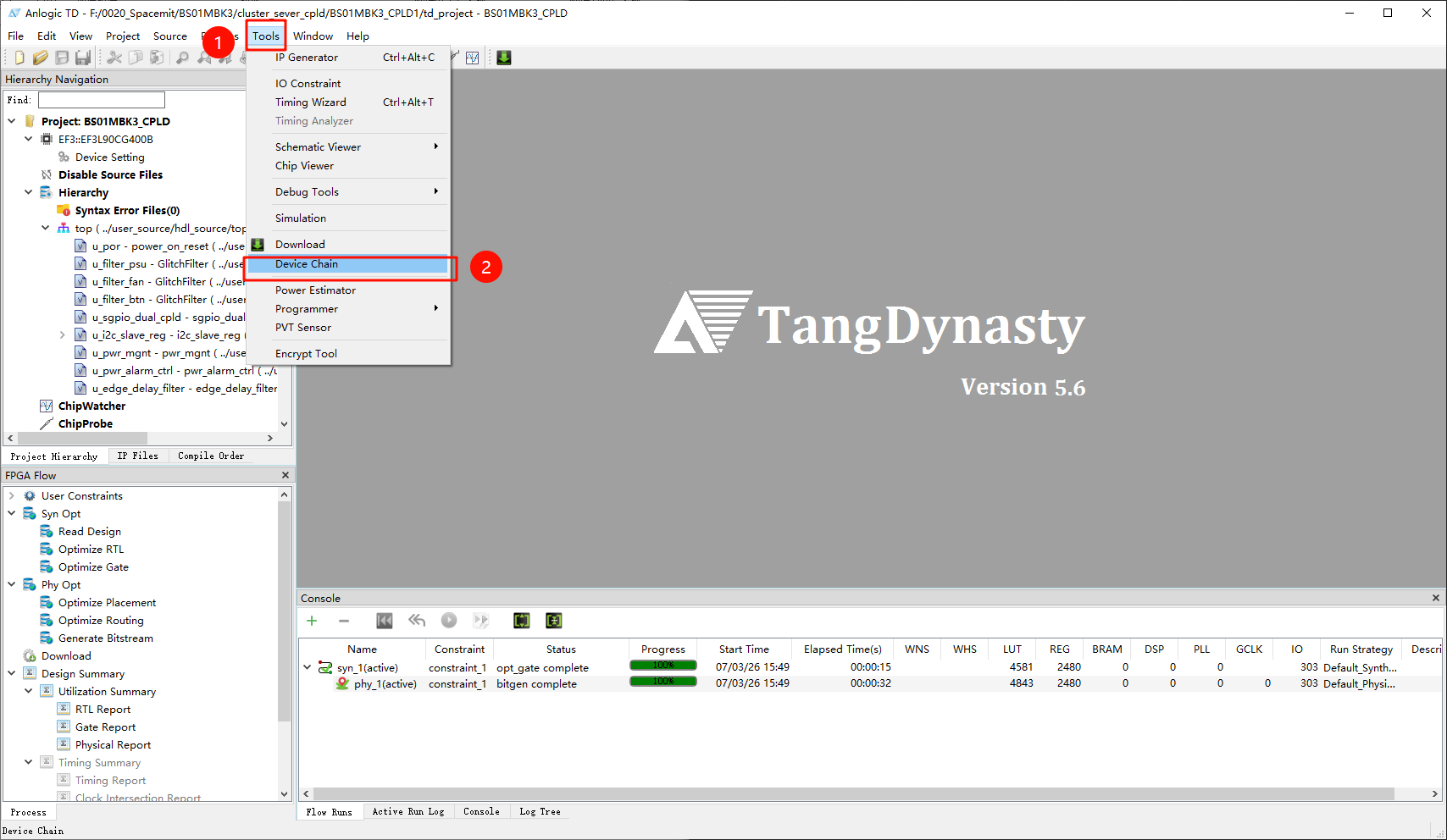This screenshot has width=1447, height=840.
Task: Choose IP Generator in the Tools menu
Action: pyautogui.click(x=347, y=58)
